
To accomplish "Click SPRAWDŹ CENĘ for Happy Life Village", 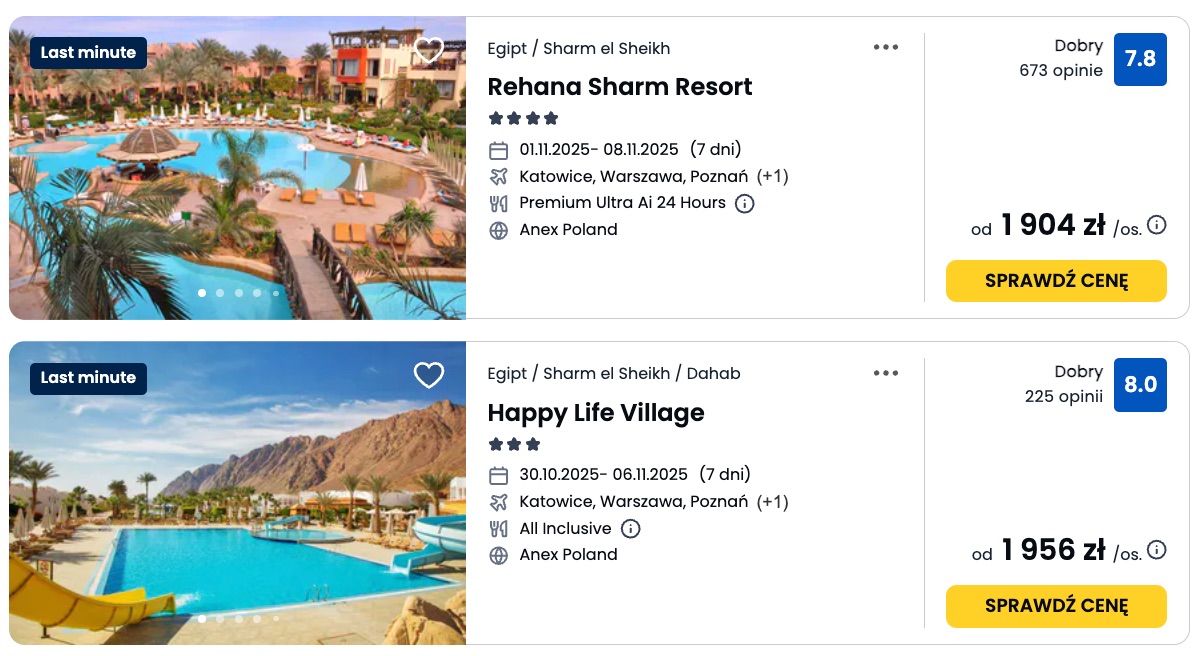I will (x=1056, y=606).
